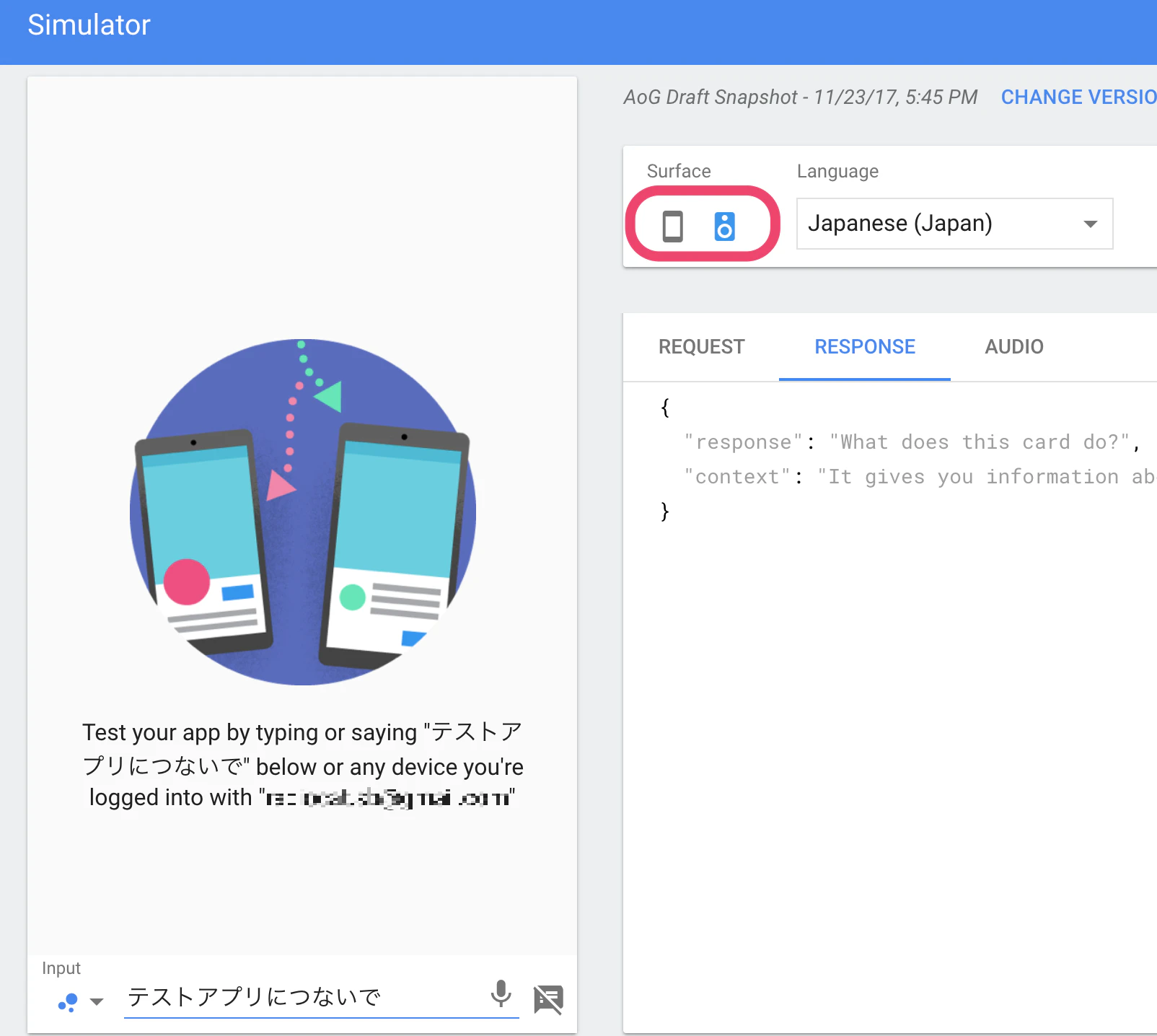Screen dimensions: 1157x1036
Task: Click the microphone icon in the input bar
Action: point(501,994)
